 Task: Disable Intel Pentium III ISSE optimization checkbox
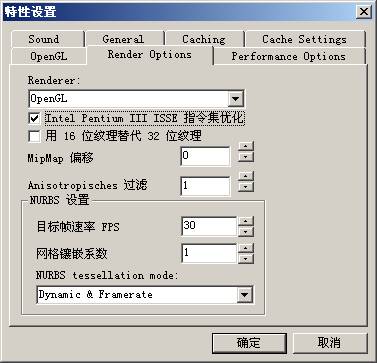(x=34, y=118)
